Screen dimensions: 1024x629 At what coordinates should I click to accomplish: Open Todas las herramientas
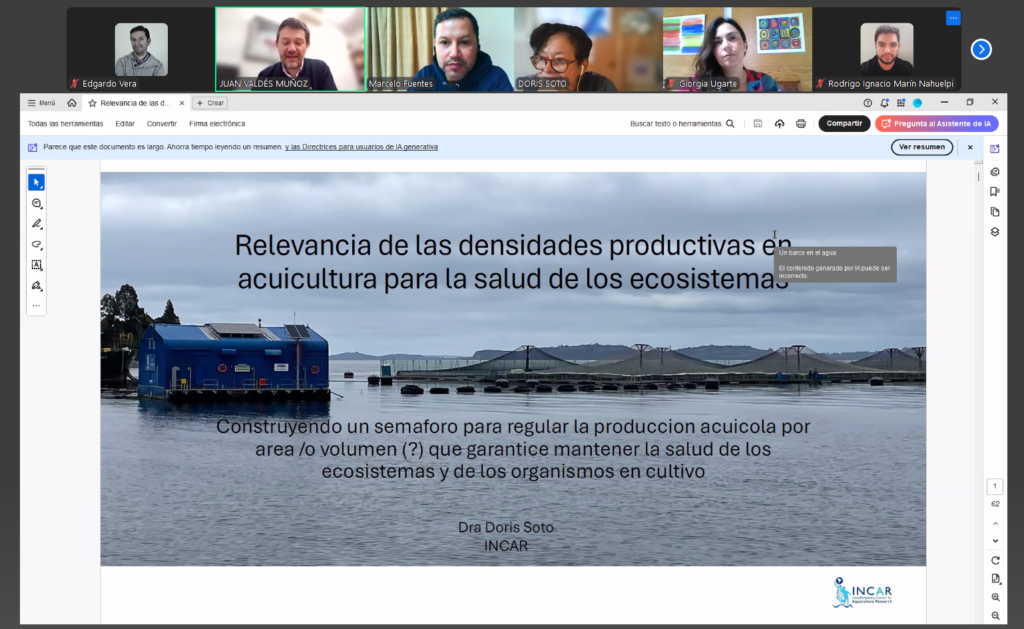(65, 124)
